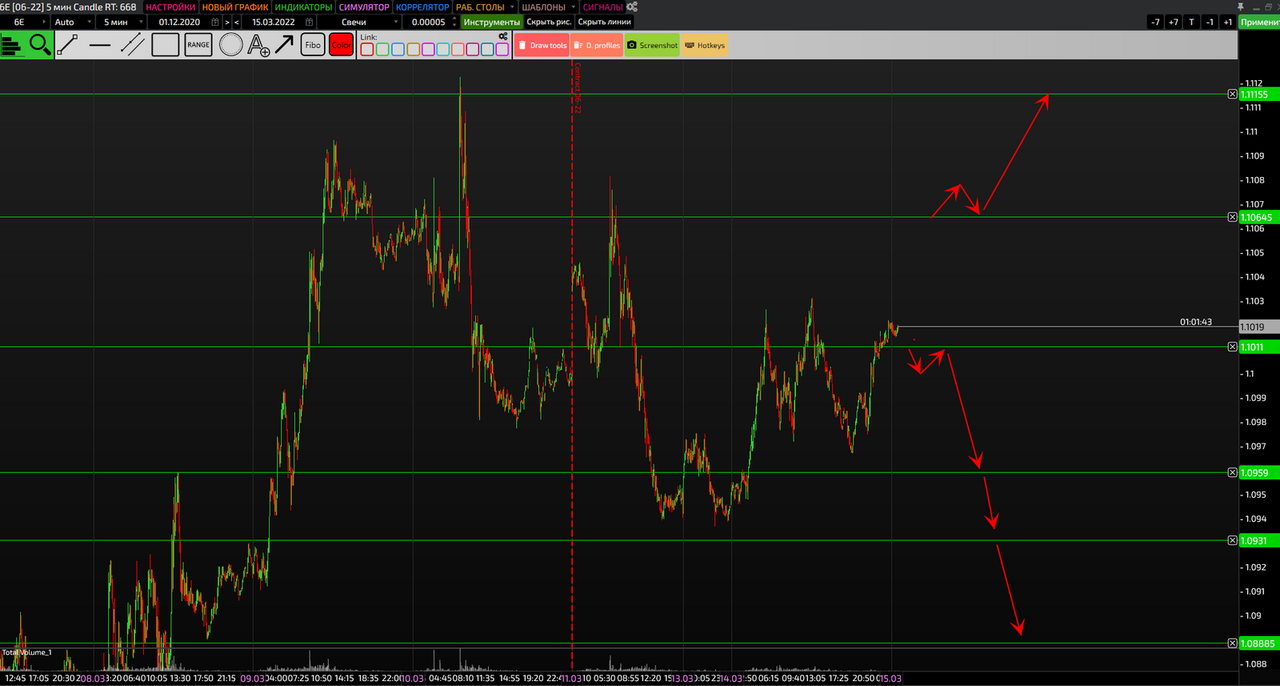Select the horizontal line tool
This screenshot has width=1280, height=686.
point(100,44)
